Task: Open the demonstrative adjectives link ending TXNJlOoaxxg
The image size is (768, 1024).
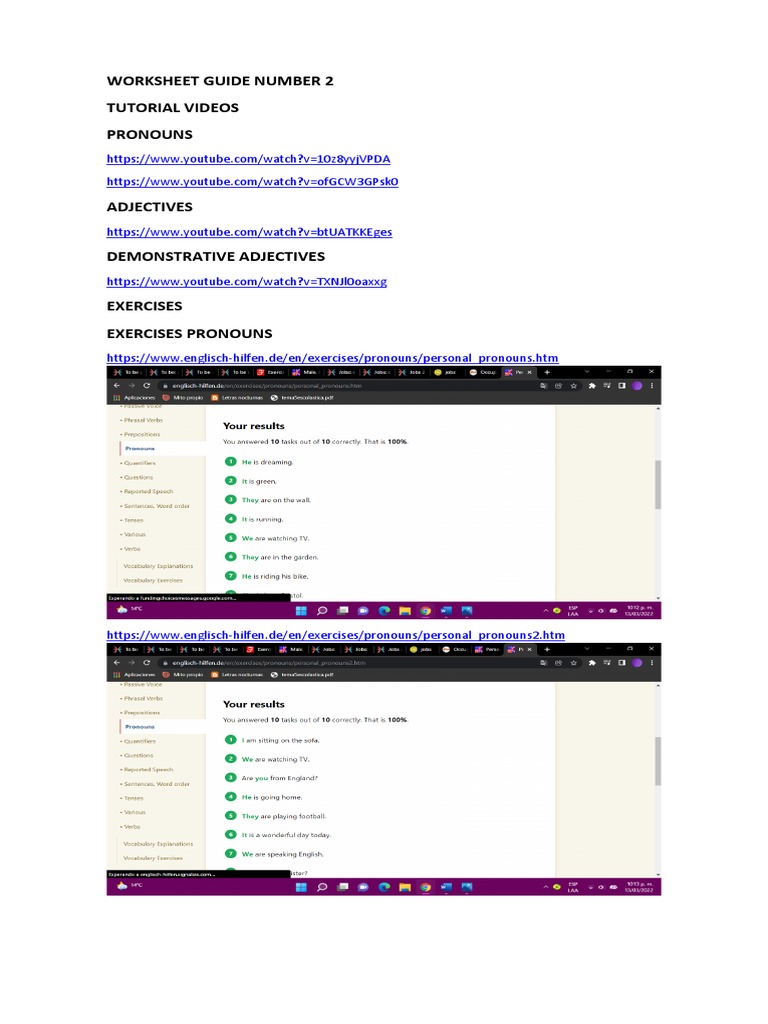Action: point(247,281)
